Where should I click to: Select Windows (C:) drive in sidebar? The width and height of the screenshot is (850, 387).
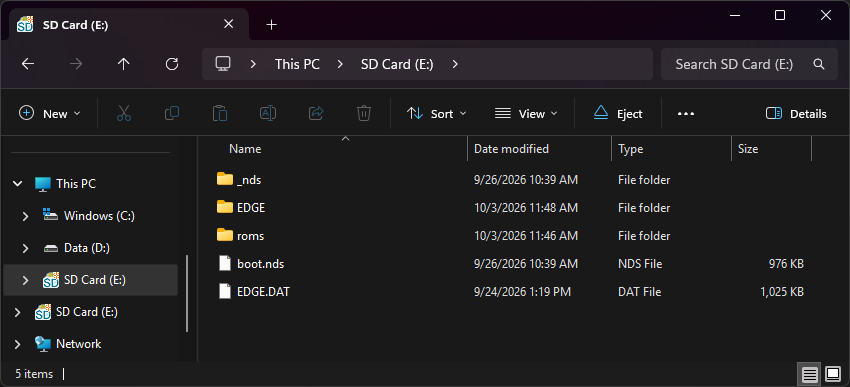tap(99, 216)
